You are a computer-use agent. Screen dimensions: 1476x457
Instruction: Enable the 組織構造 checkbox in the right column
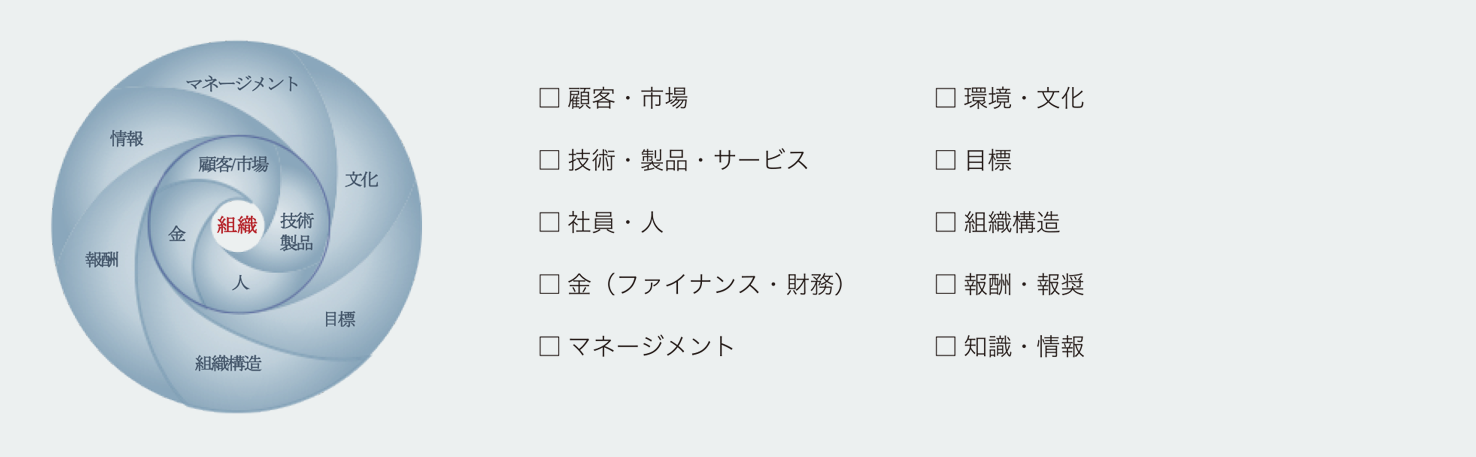(945, 222)
